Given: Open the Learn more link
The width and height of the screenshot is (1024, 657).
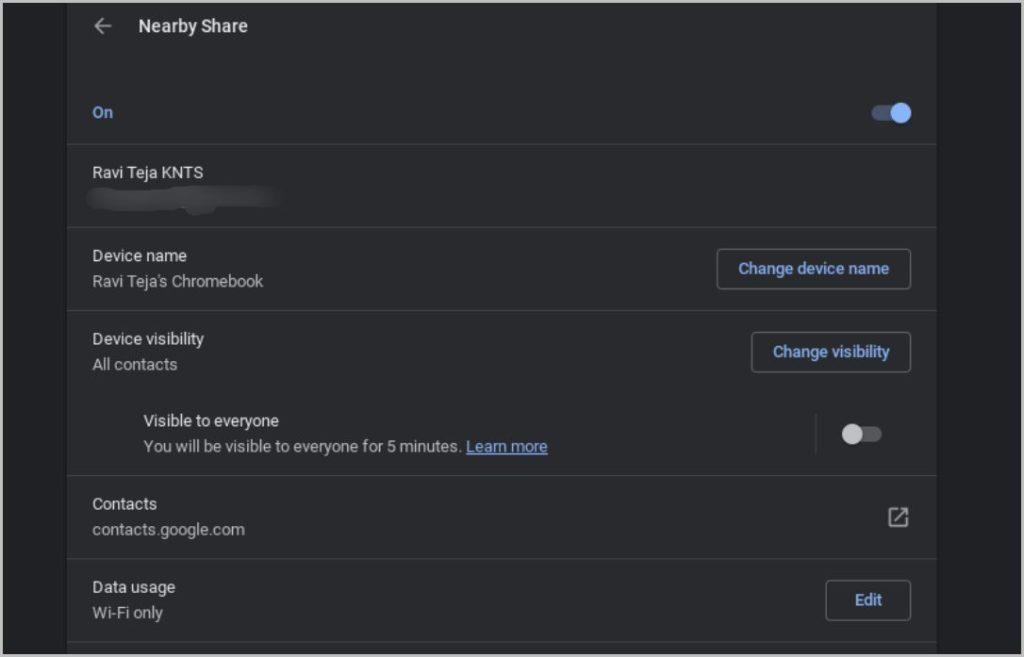Looking at the screenshot, I should [507, 447].
